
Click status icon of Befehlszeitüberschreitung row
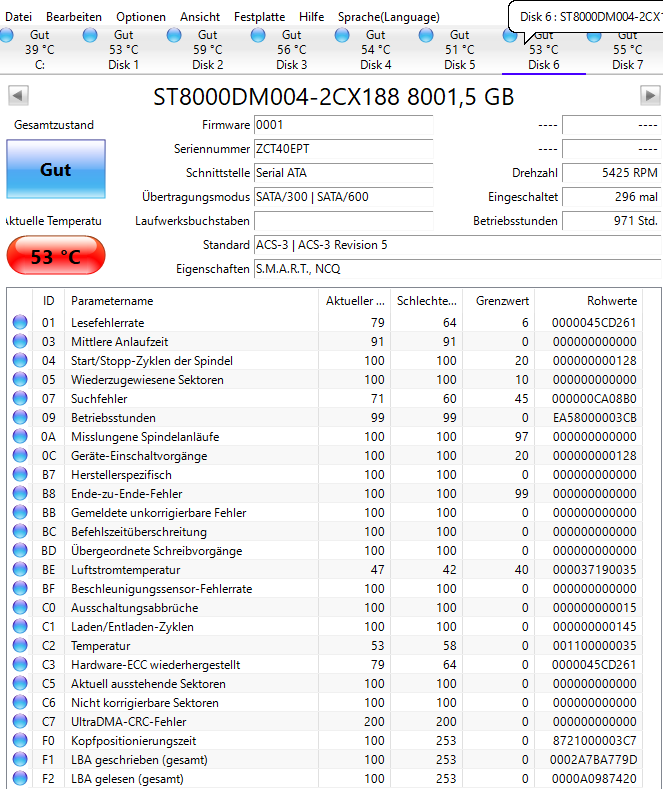(x=20, y=531)
